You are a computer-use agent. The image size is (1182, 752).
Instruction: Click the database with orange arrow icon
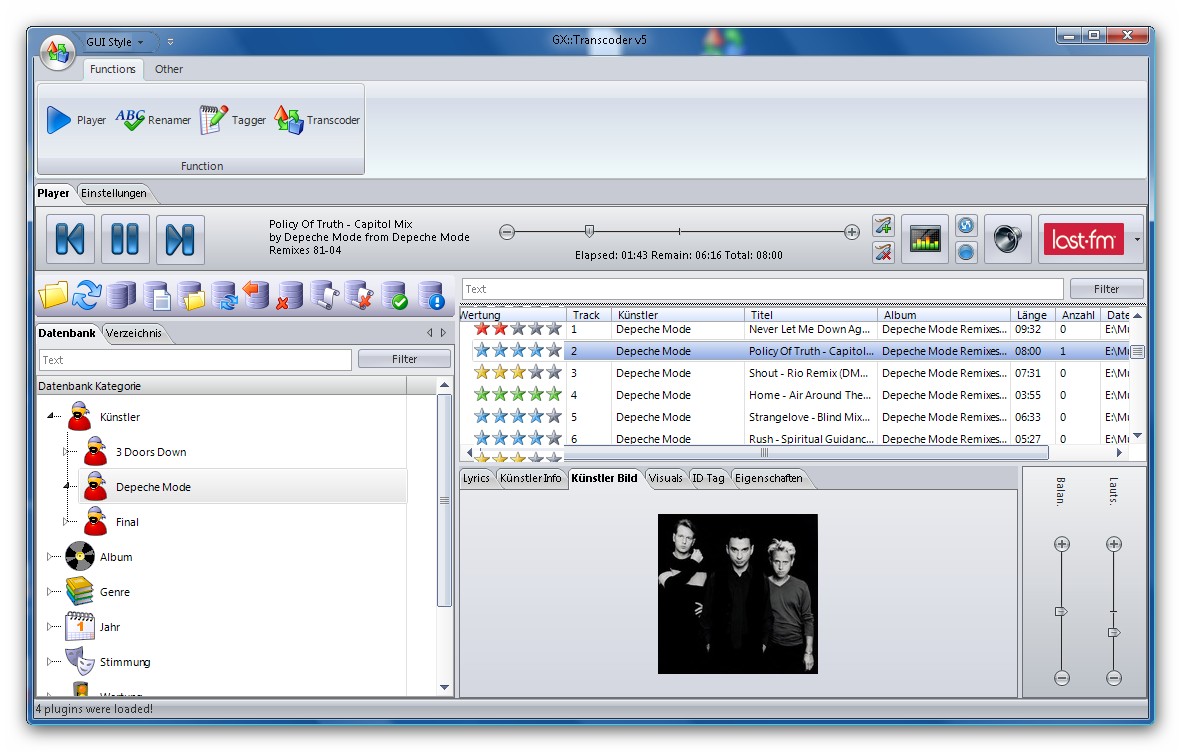point(256,295)
